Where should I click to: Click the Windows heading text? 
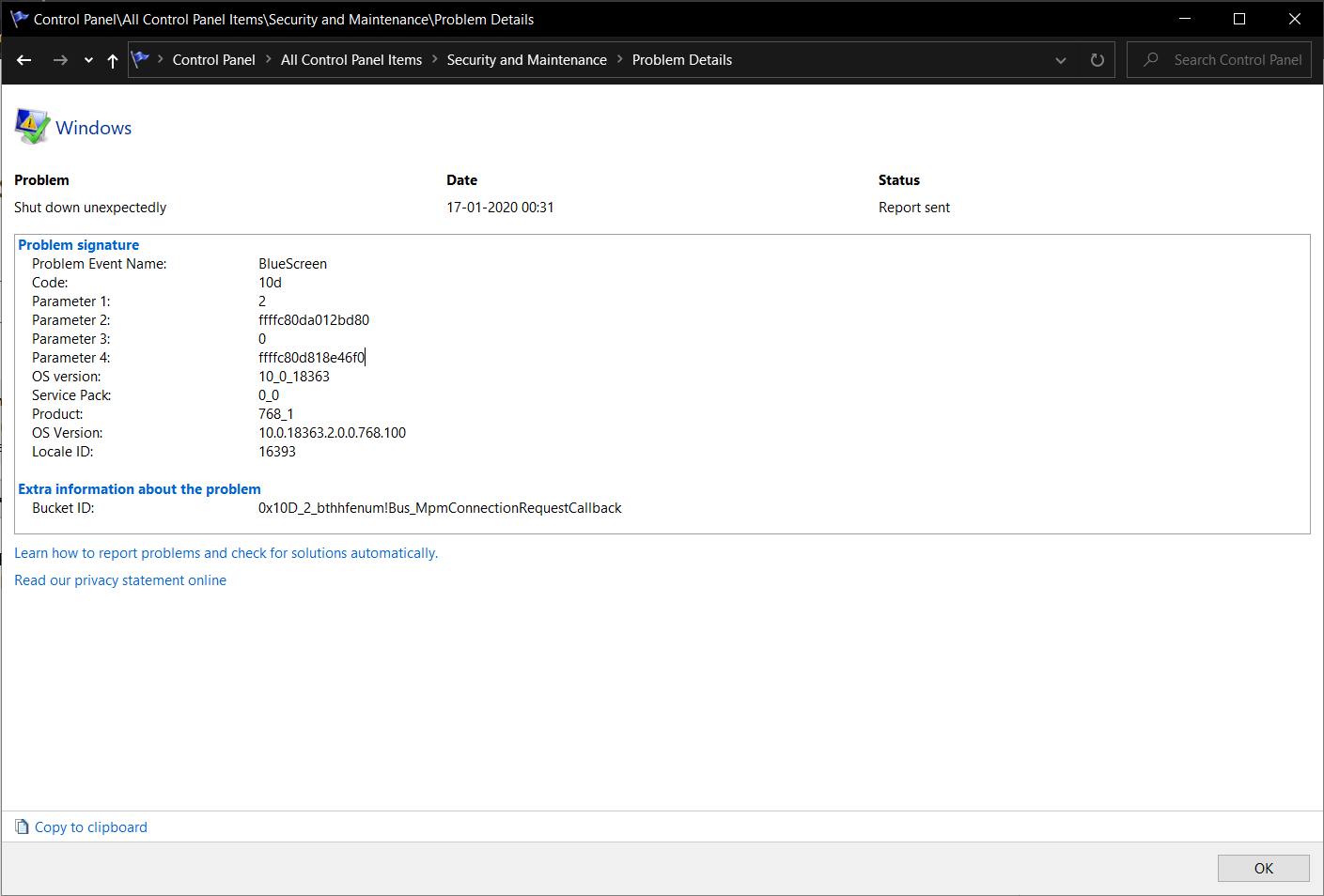click(x=93, y=128)
